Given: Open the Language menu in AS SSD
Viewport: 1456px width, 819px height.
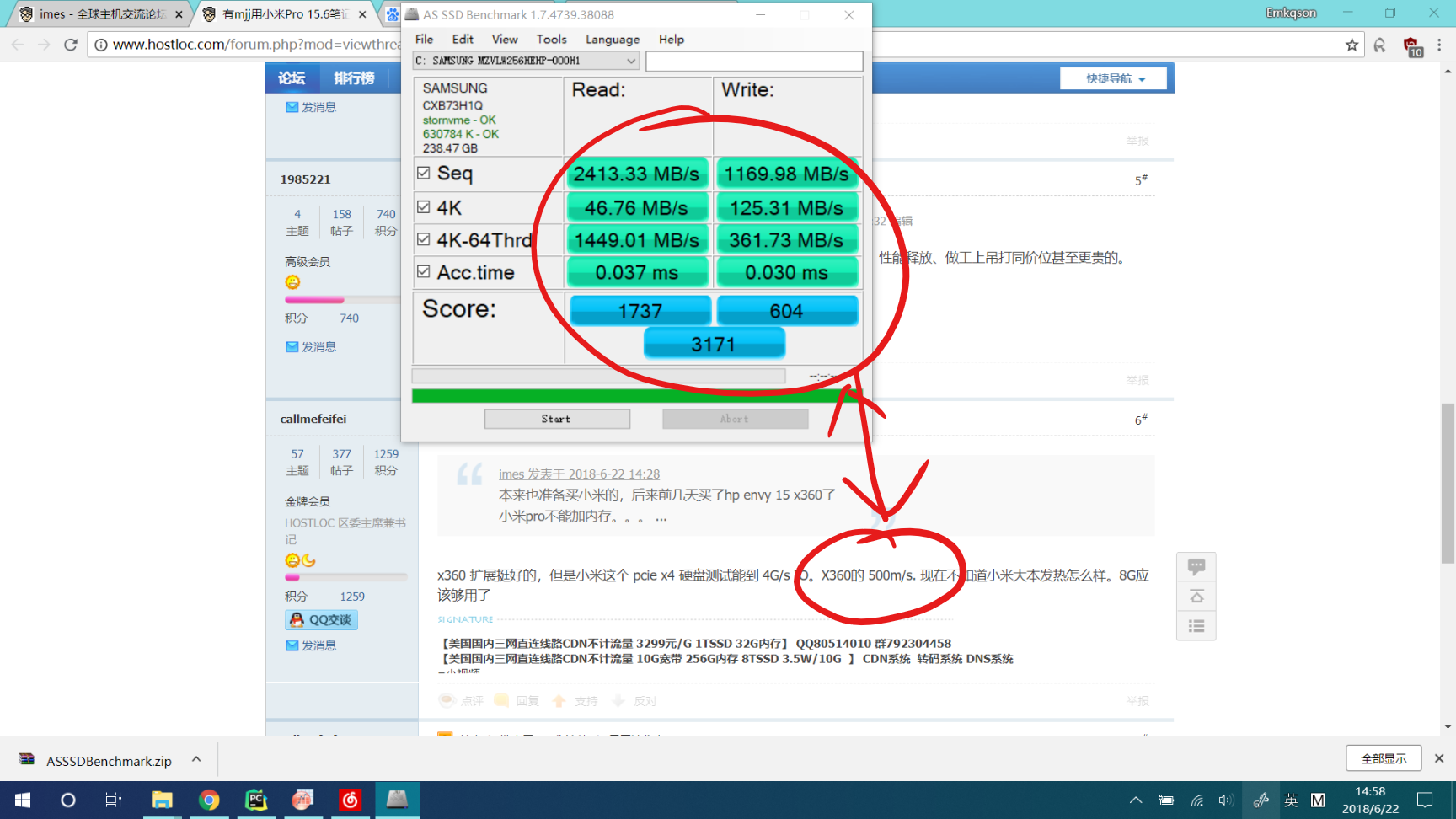Looking at the screenshot, I should pos(613,40).
